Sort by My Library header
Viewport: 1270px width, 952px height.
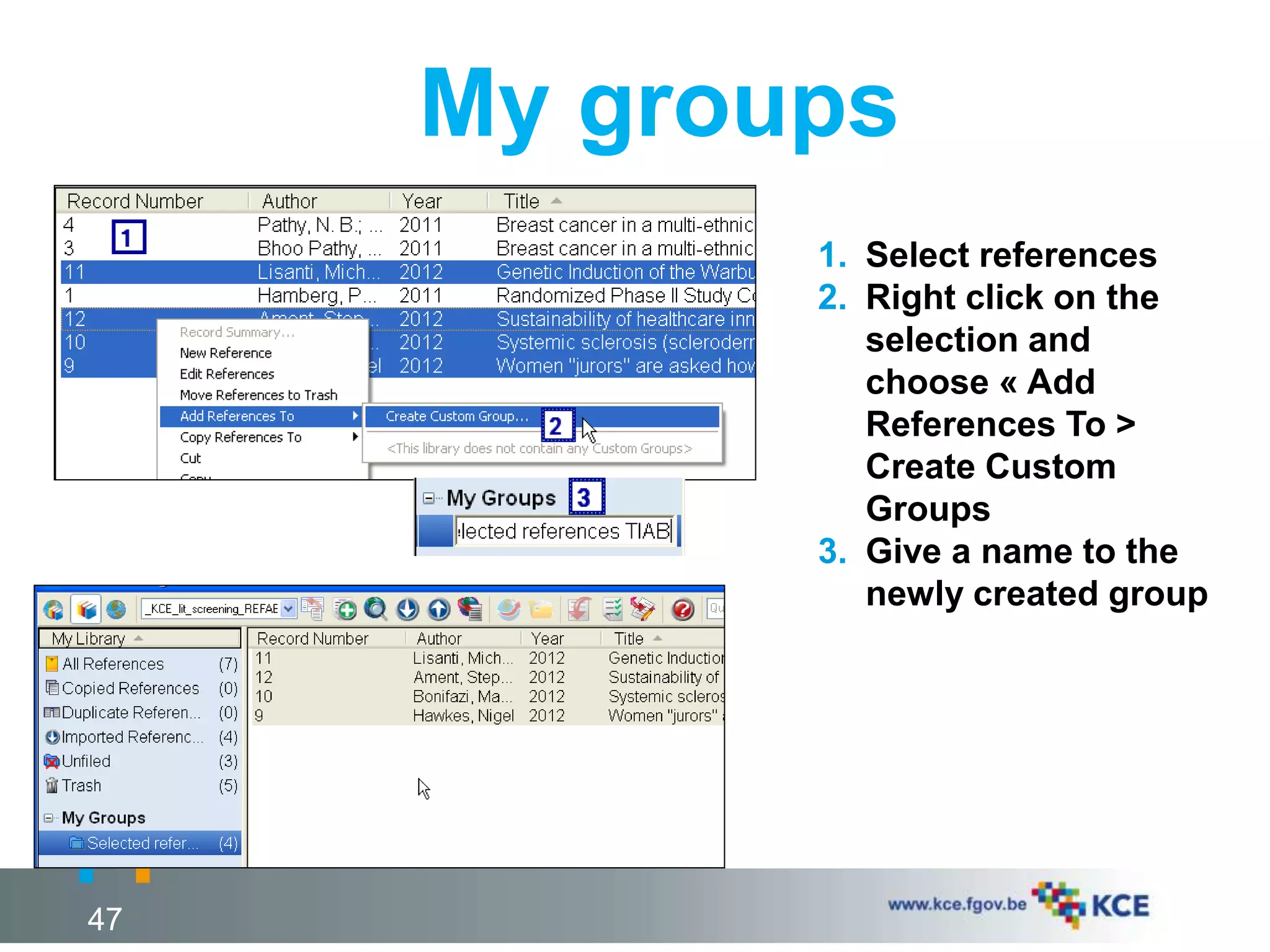[140, 638]
